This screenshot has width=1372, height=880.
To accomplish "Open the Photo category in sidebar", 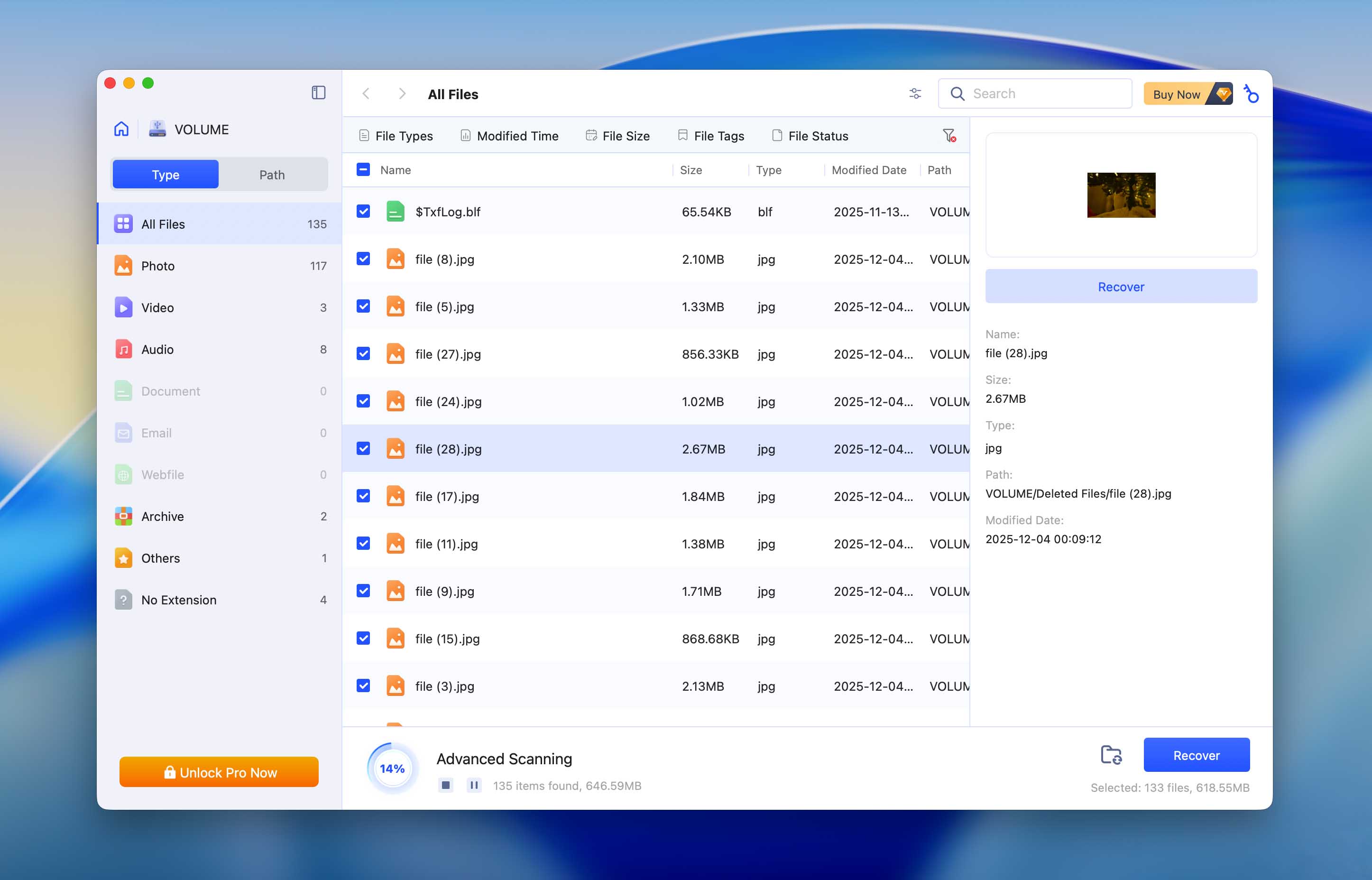I will pos(158,266).
